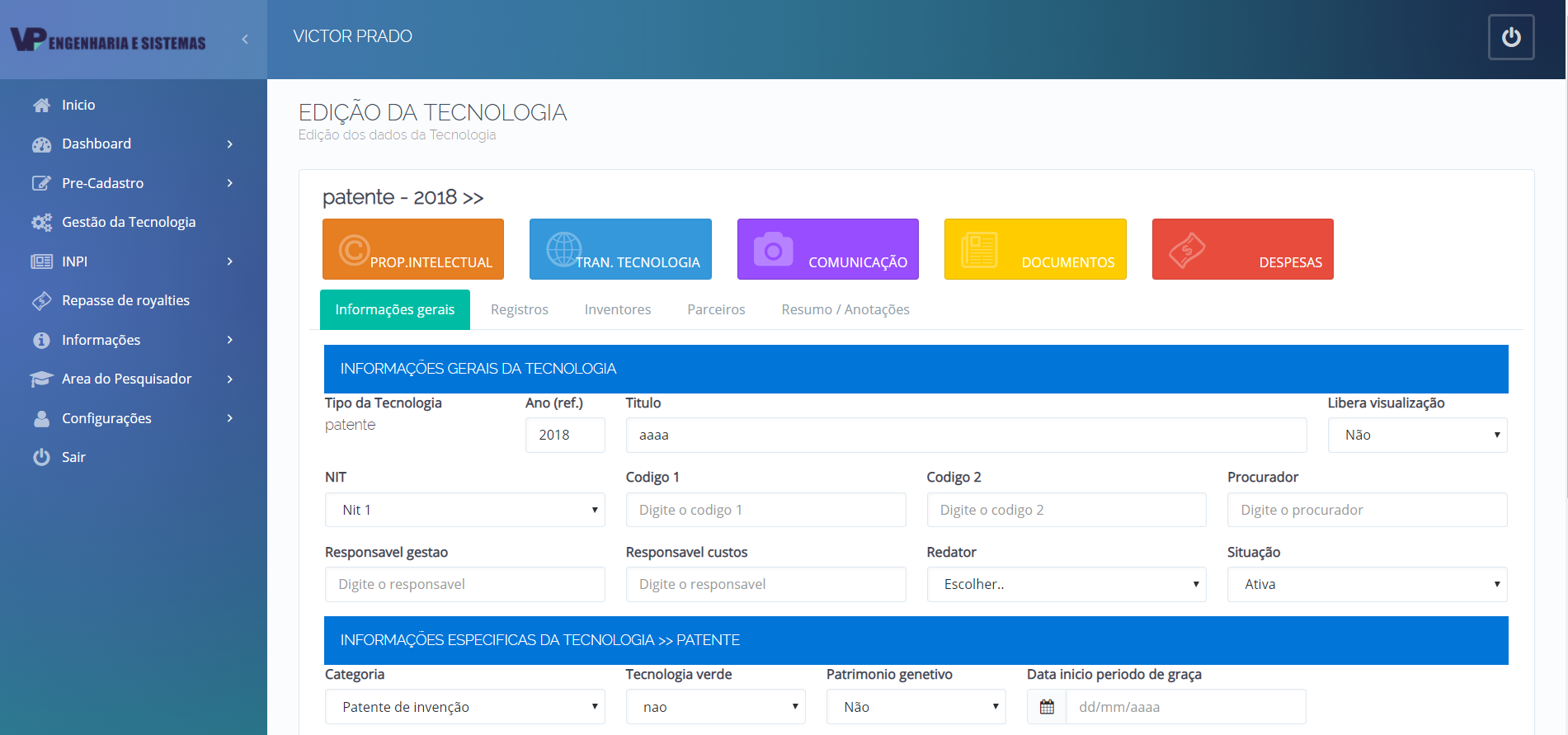1568x735 pixels.
Task: Open the Redator Escolher dropdown
Action: (1066, 584)
